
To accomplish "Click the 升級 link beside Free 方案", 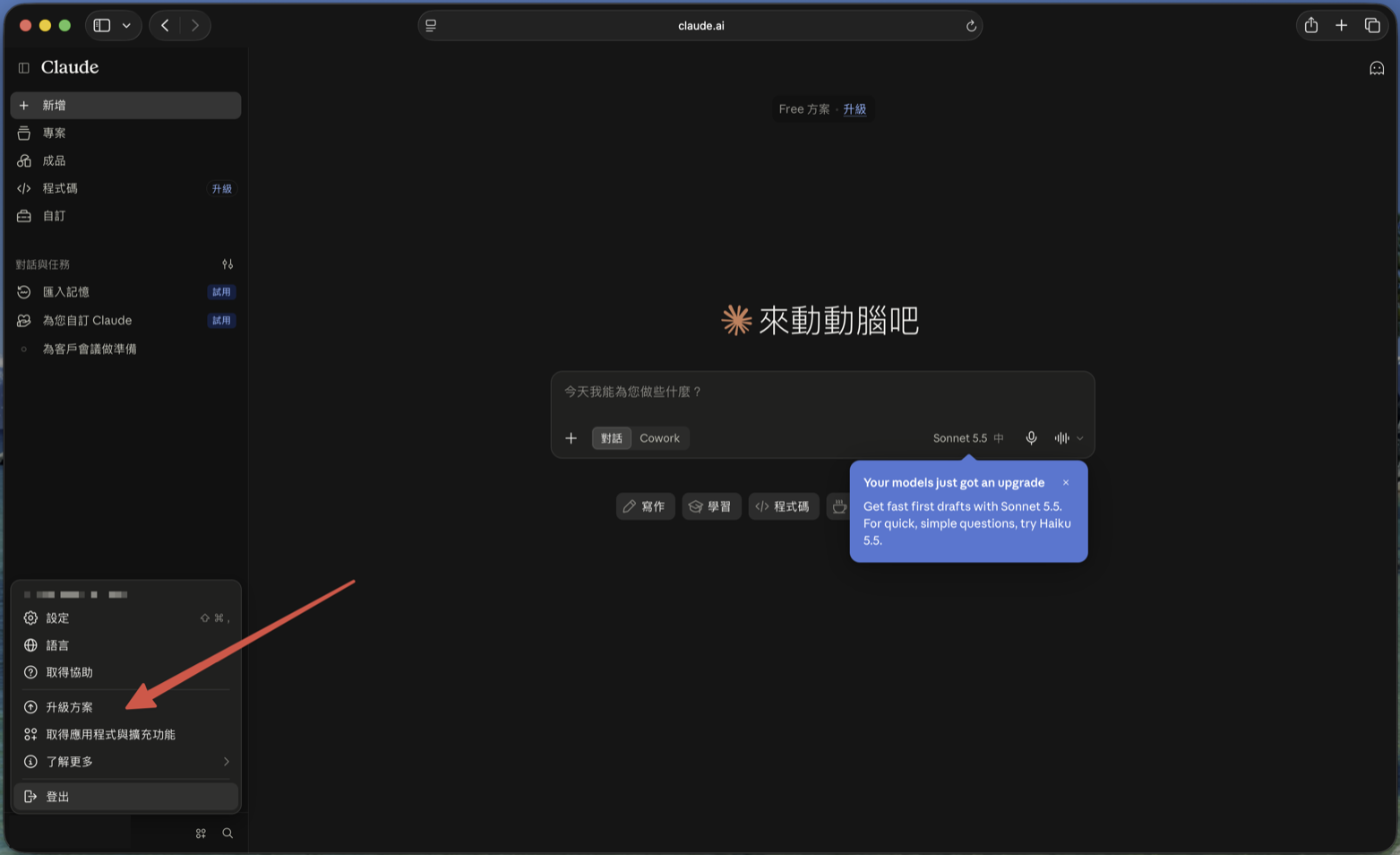I will coord(855,109).
